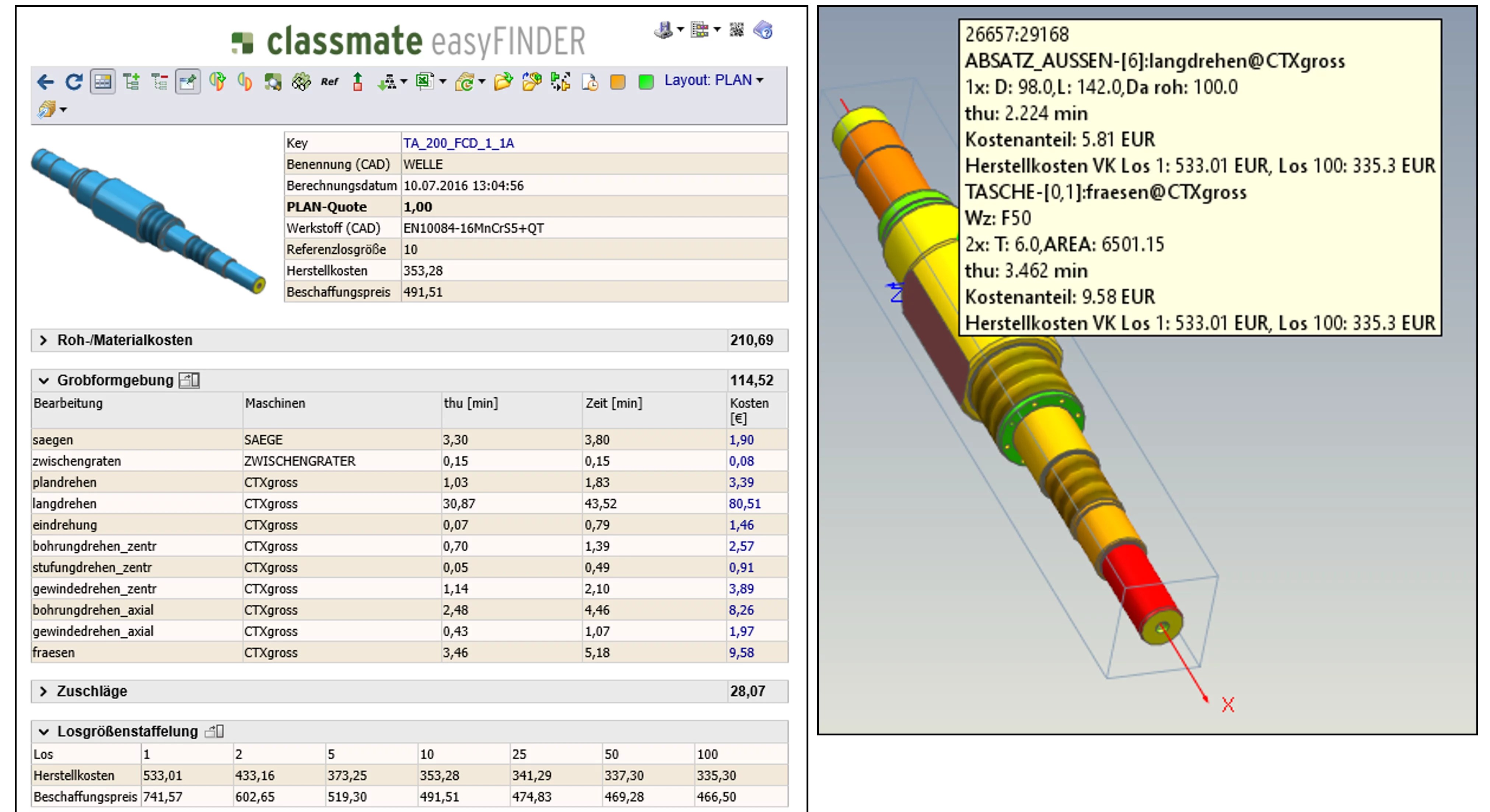Click the refresh reload icon
This screenshot has height=812, width=1490.
(x=73, y=81)
